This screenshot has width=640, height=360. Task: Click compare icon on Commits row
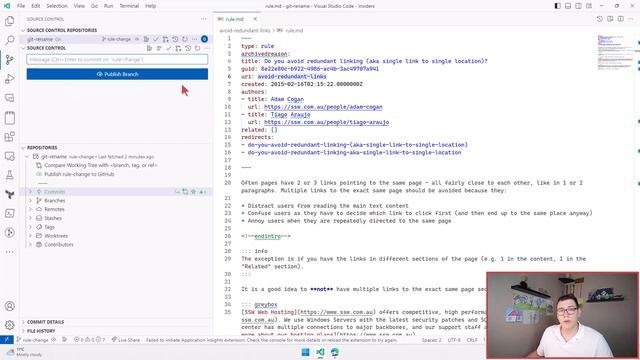click(x=185, y=192)
